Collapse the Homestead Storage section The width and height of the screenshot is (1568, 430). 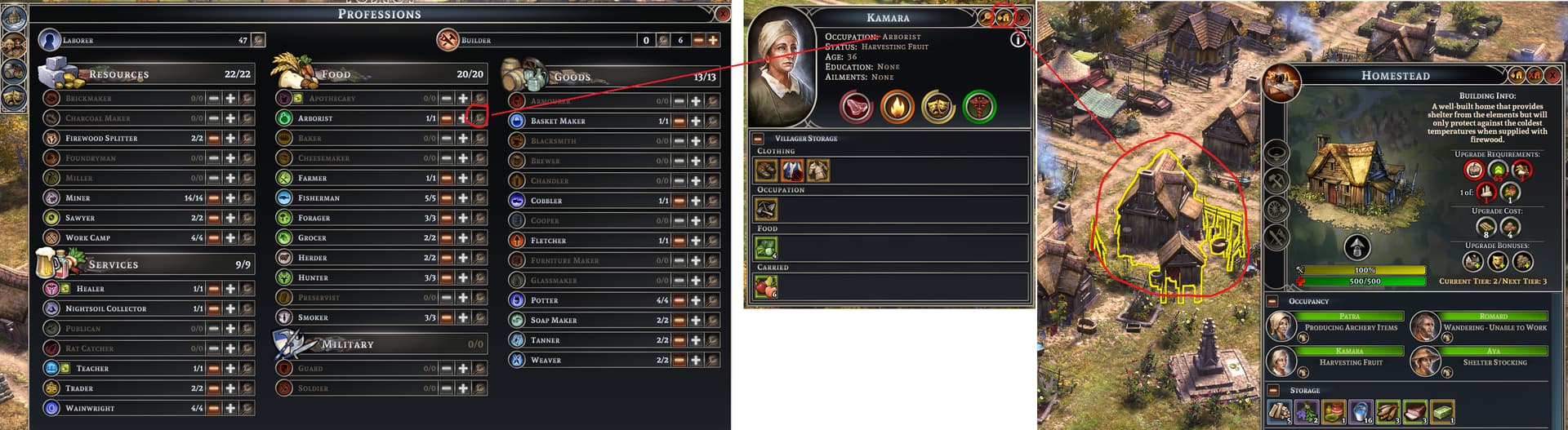1272,390
